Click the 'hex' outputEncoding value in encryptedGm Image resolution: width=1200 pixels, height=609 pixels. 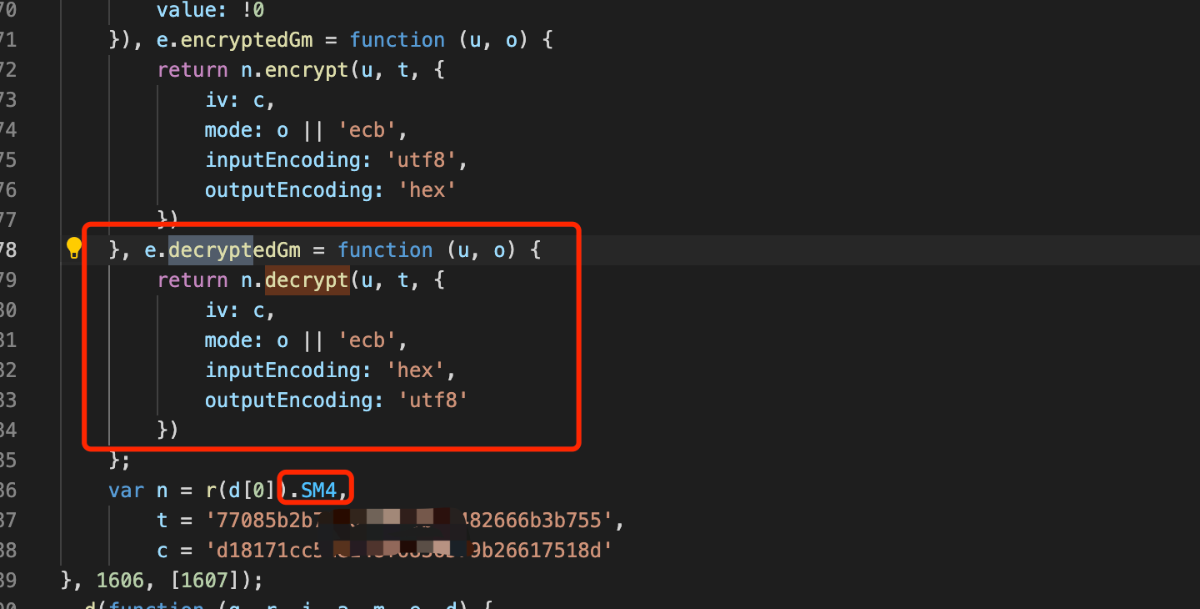422,190
